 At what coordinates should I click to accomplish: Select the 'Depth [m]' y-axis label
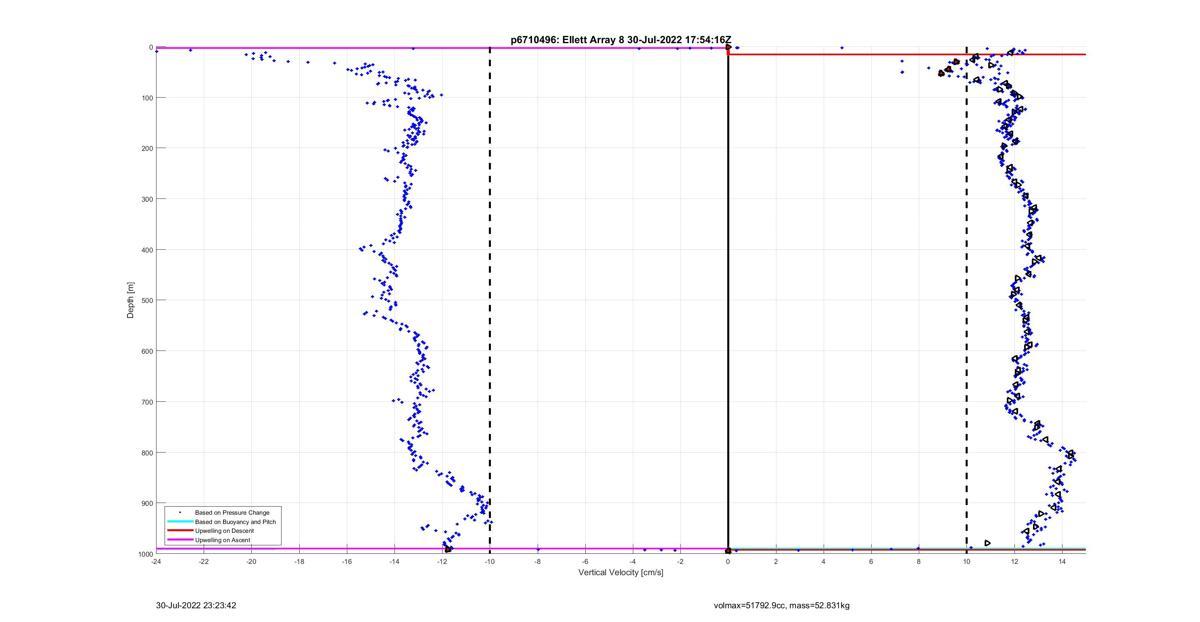coord(130,300)
